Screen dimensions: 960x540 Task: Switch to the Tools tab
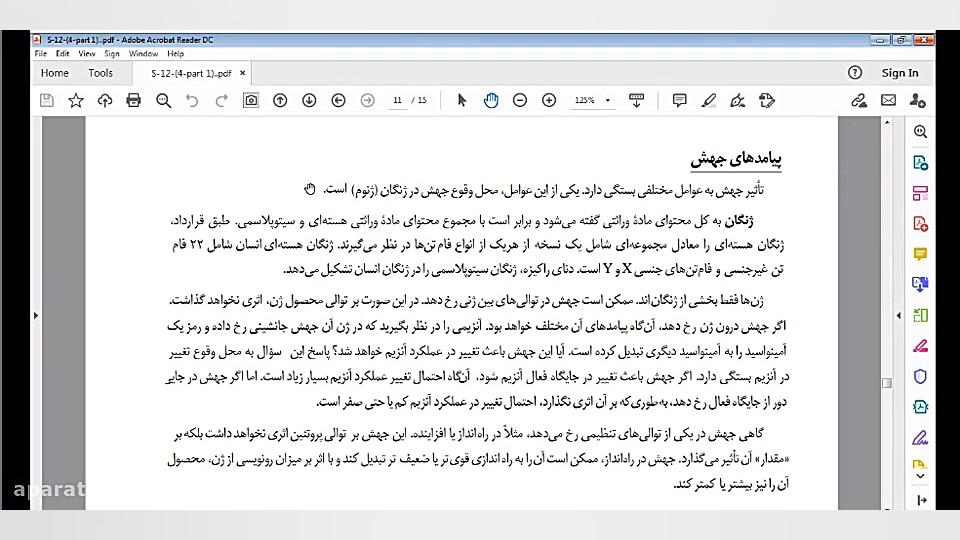(x=100, y=73)
